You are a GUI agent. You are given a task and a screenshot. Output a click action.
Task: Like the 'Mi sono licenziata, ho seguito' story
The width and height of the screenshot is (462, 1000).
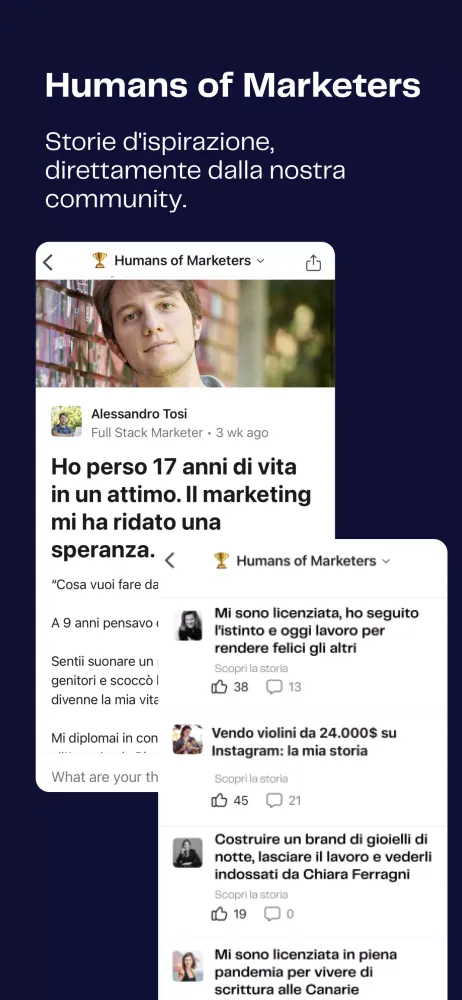tap(220, 687)
